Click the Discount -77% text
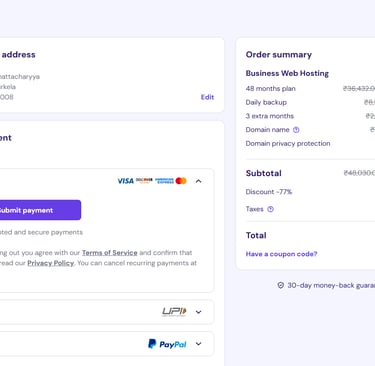Image resolution: width=375 pixels, height=366 pixels. pyautogui.click(x=269, y=192)
